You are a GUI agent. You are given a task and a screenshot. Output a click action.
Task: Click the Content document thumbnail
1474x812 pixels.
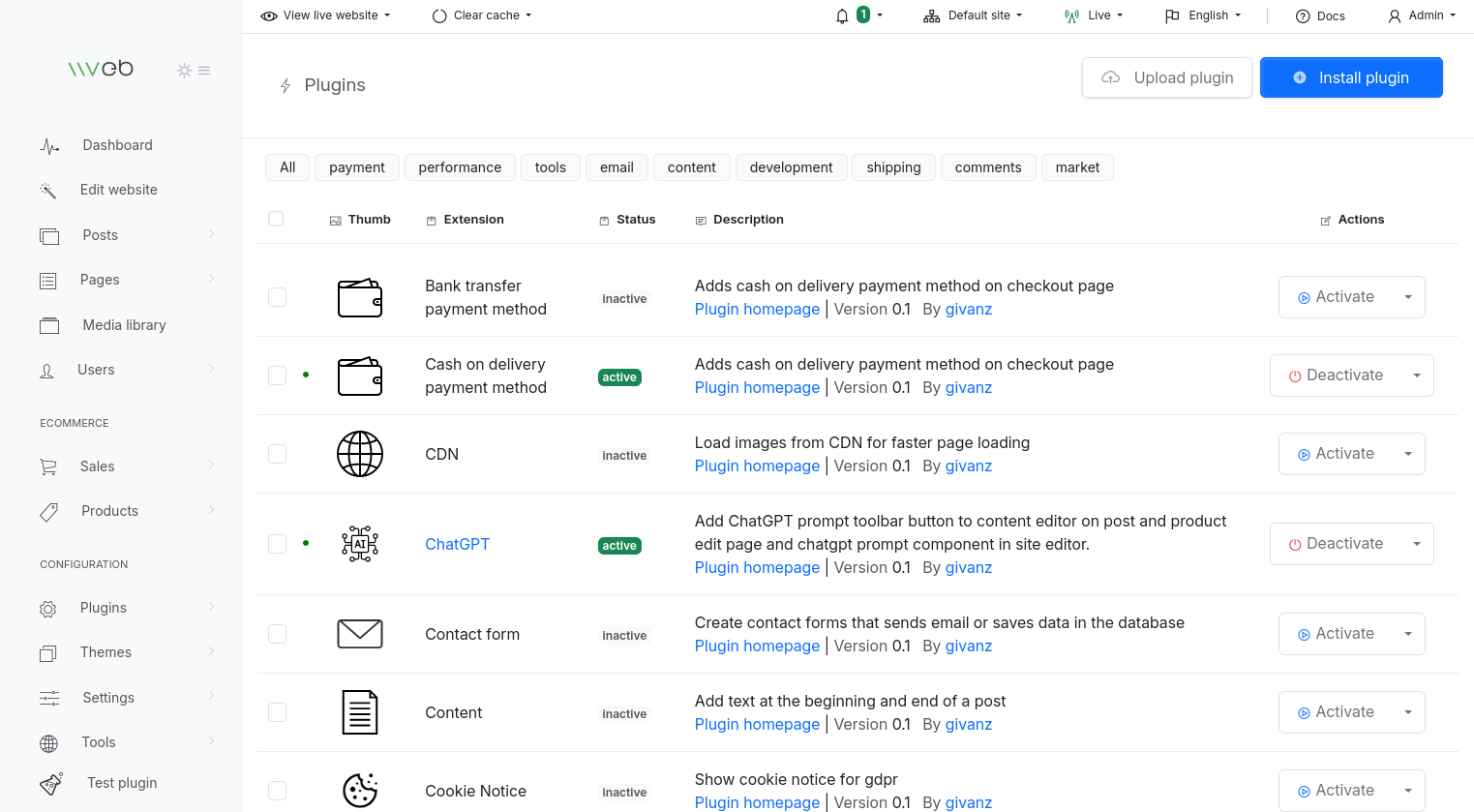point(360,712)
